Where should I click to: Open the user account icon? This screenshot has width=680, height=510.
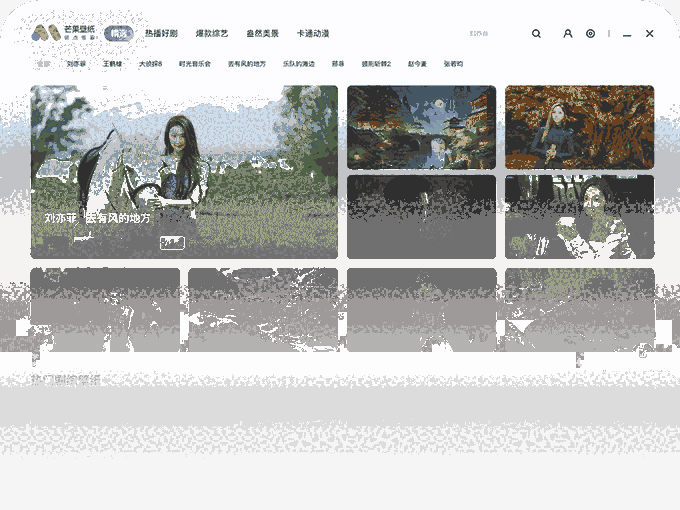point(568,33)
